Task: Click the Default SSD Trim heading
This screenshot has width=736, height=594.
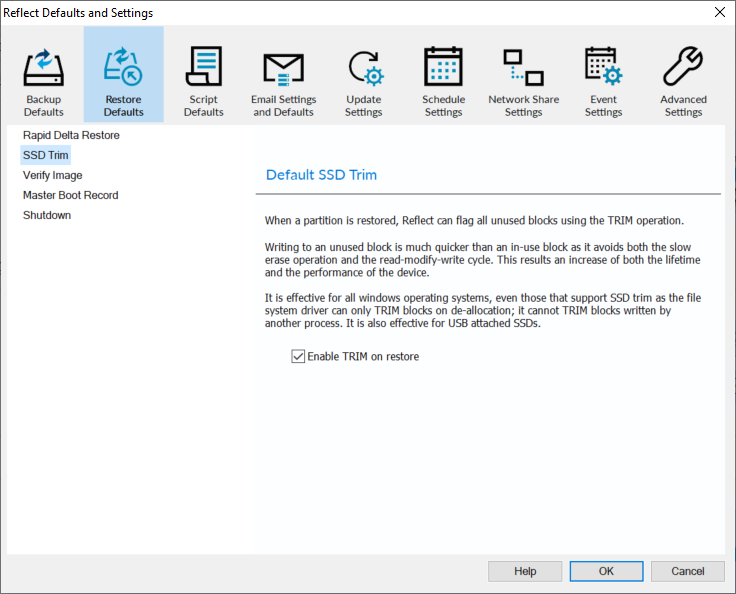Action: tap(321, 175)
